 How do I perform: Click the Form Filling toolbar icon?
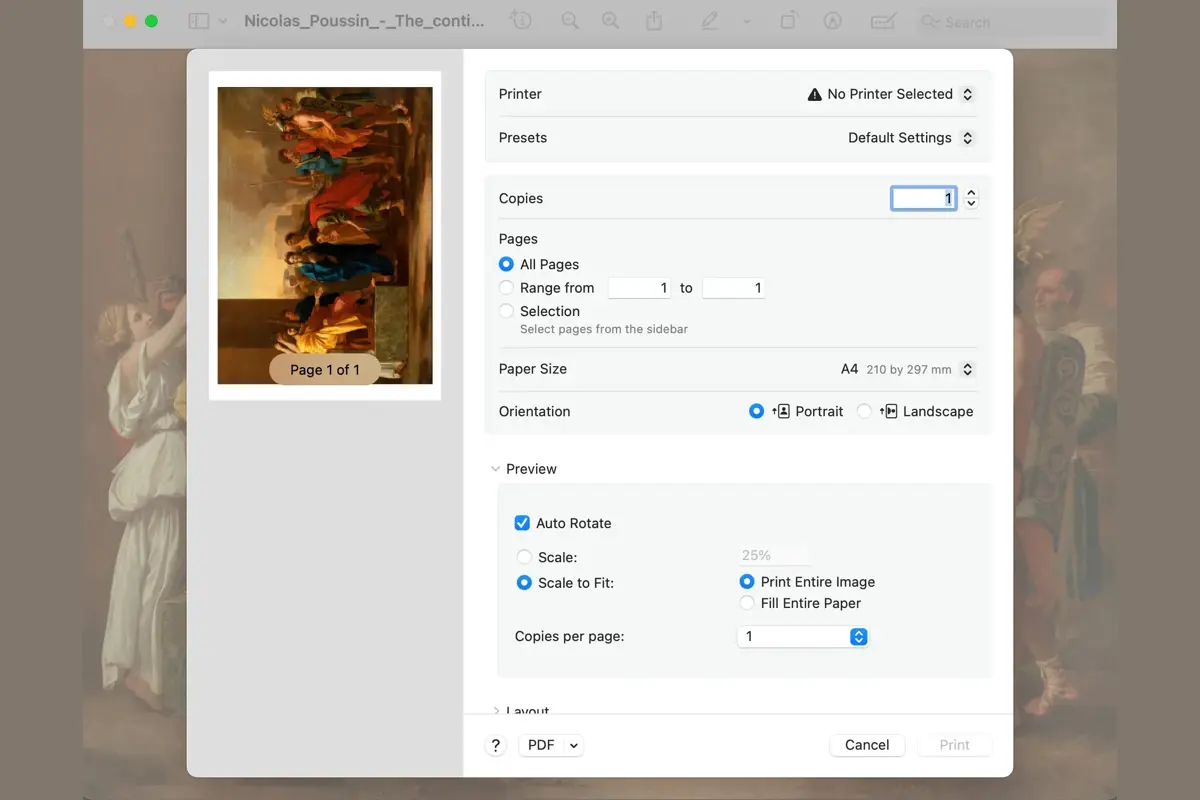[882, 21]
